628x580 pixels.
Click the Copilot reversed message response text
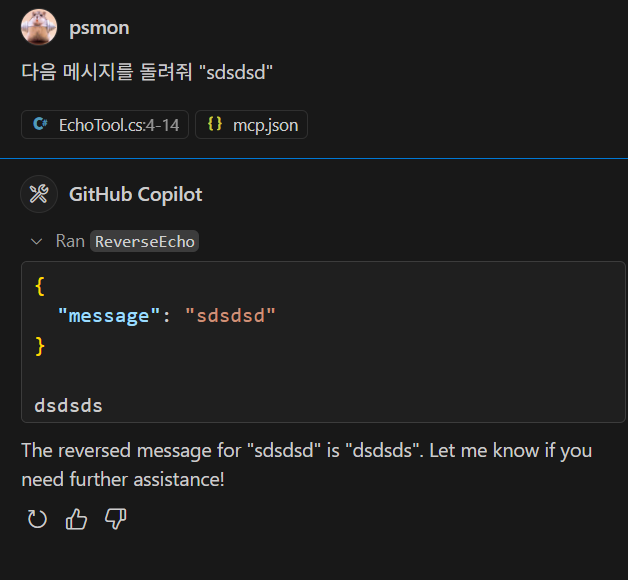pyautogui.click(x=306, y=464)
